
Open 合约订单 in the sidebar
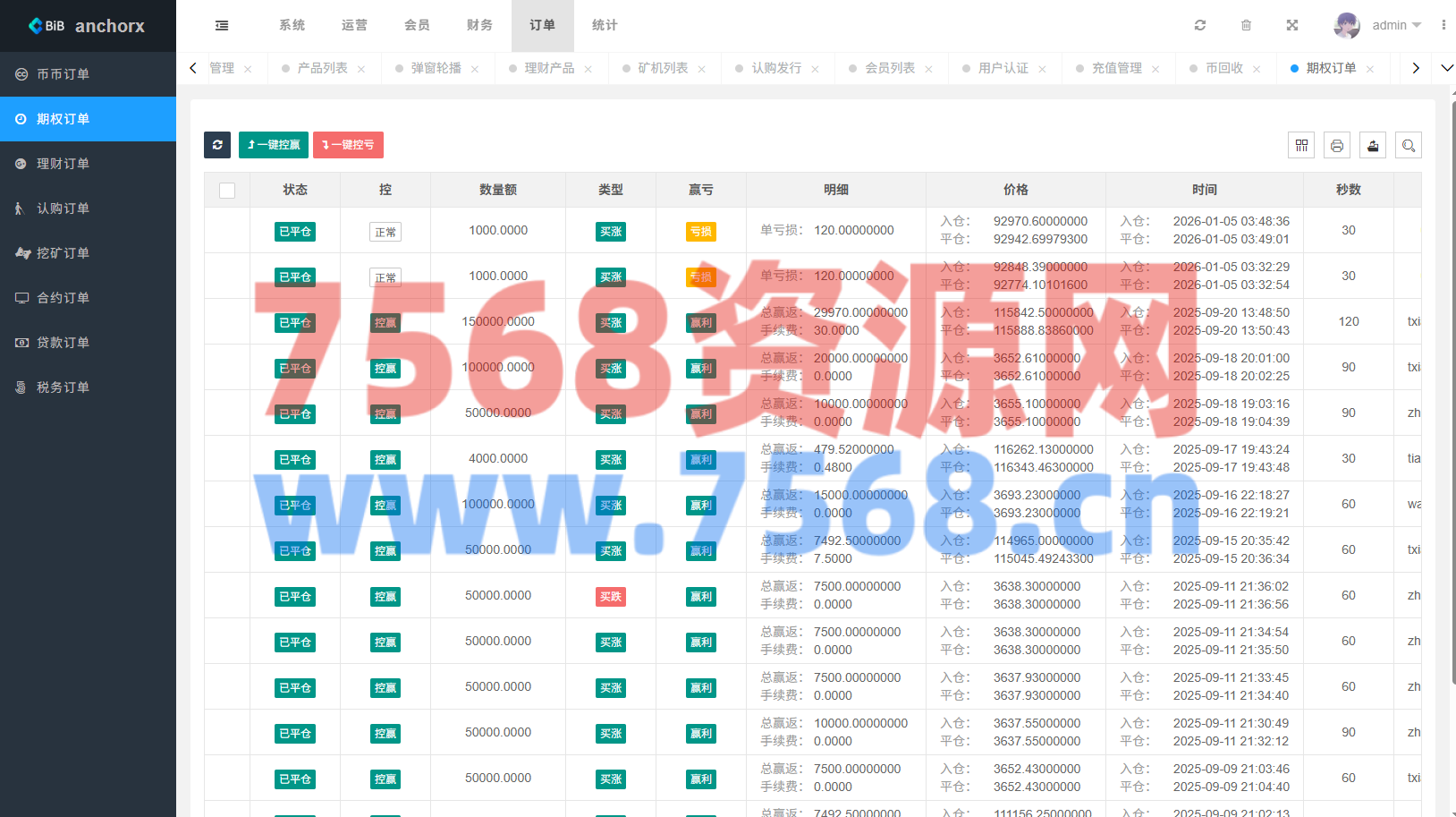click(63, 298)
